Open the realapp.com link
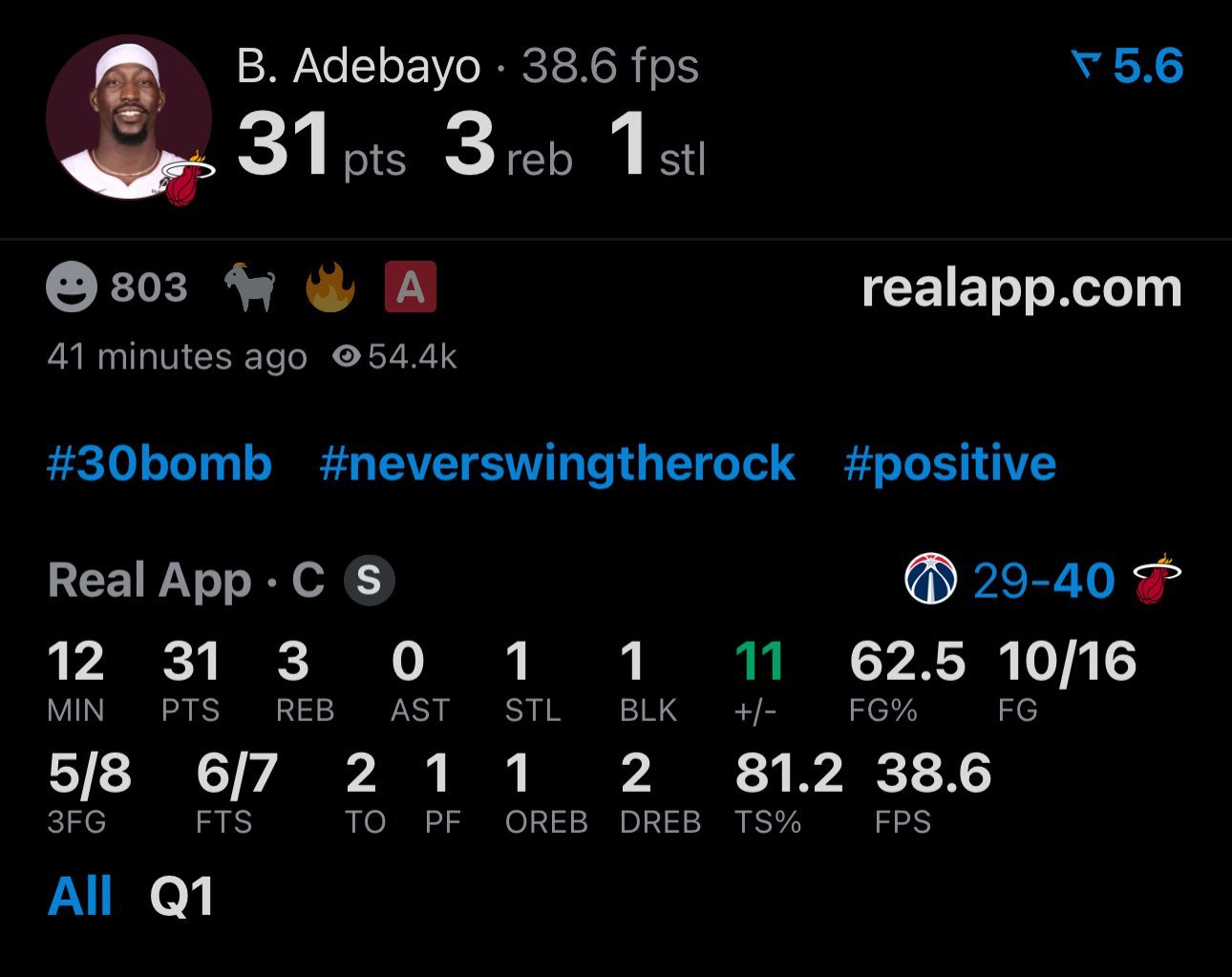This screenshot has width=1232, height=977. pyautogui.click(x=1022, y=288)
